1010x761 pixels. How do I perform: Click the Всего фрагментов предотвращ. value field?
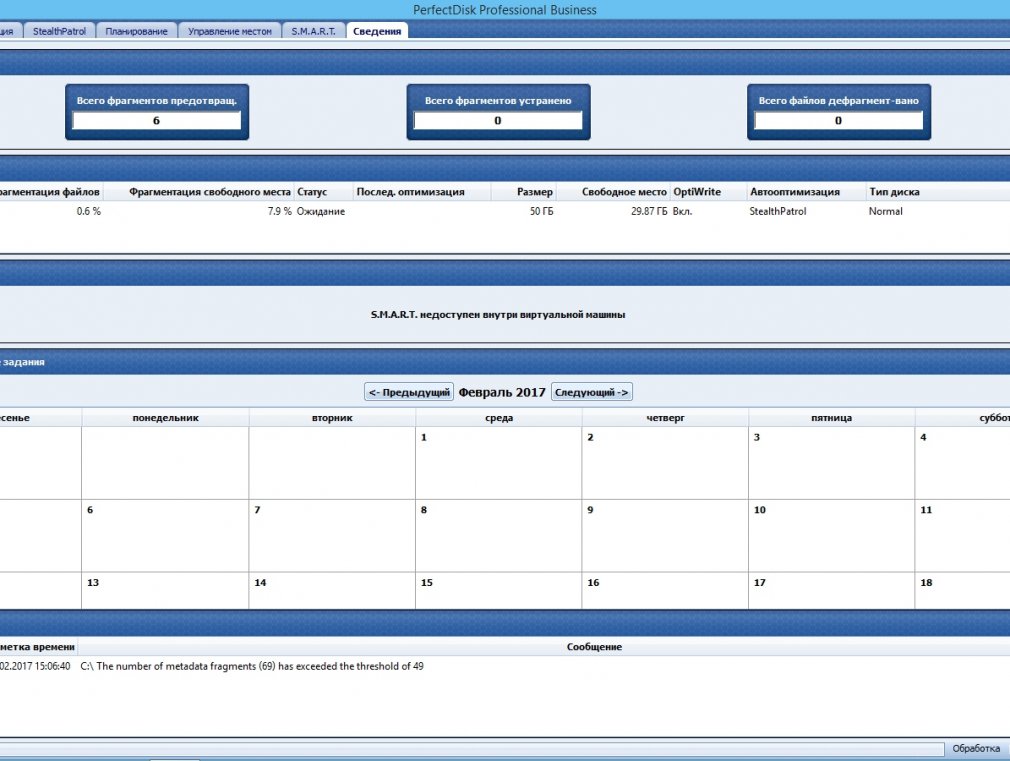tap(157, 120)
